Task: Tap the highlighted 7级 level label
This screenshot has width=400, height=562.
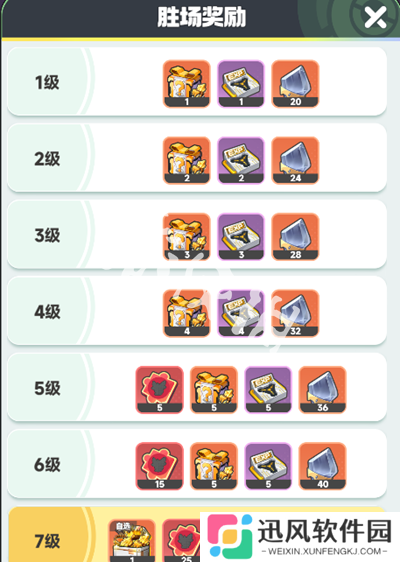Action: [x=47, y=541]
